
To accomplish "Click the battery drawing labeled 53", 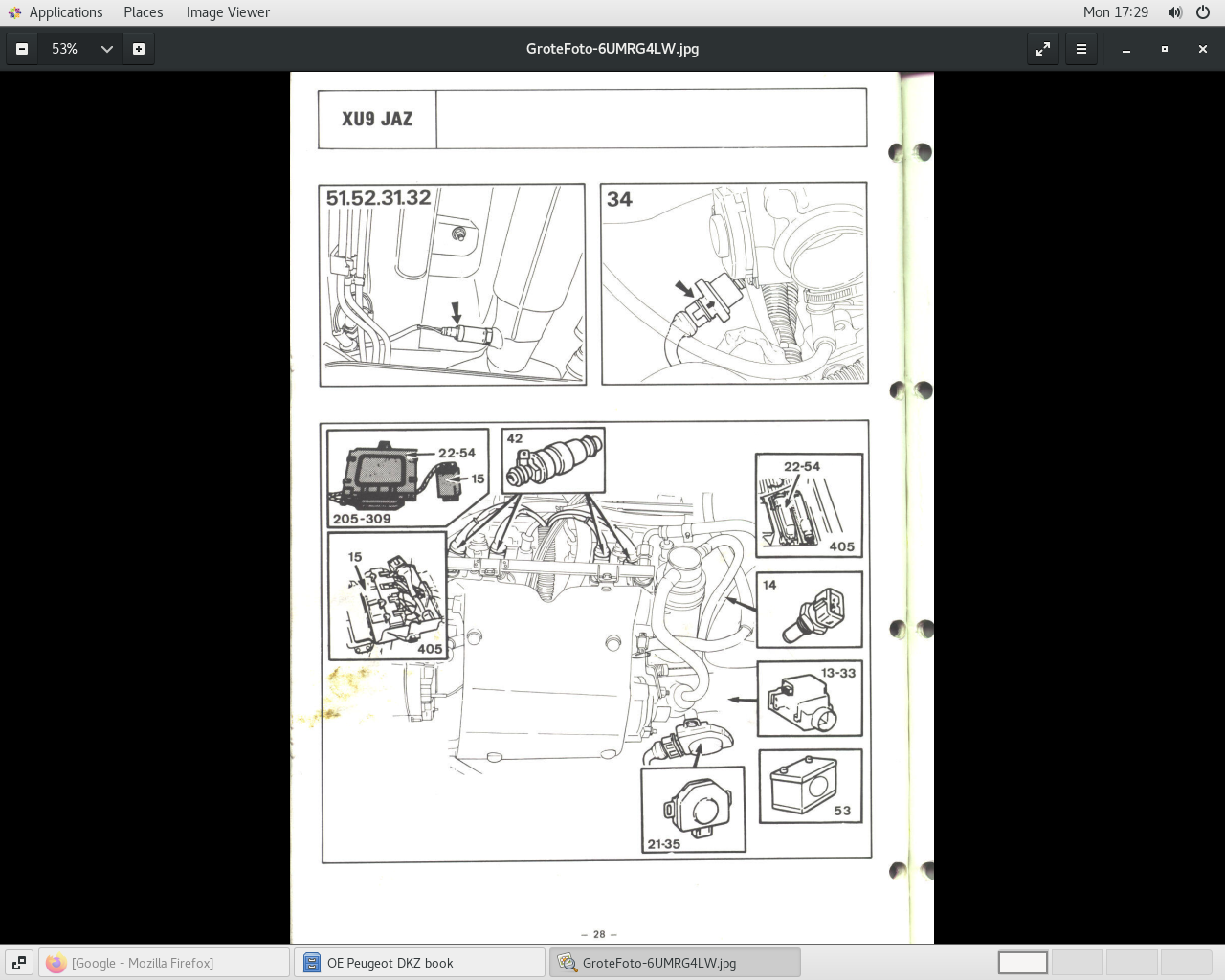I will (x=804, y=784).
